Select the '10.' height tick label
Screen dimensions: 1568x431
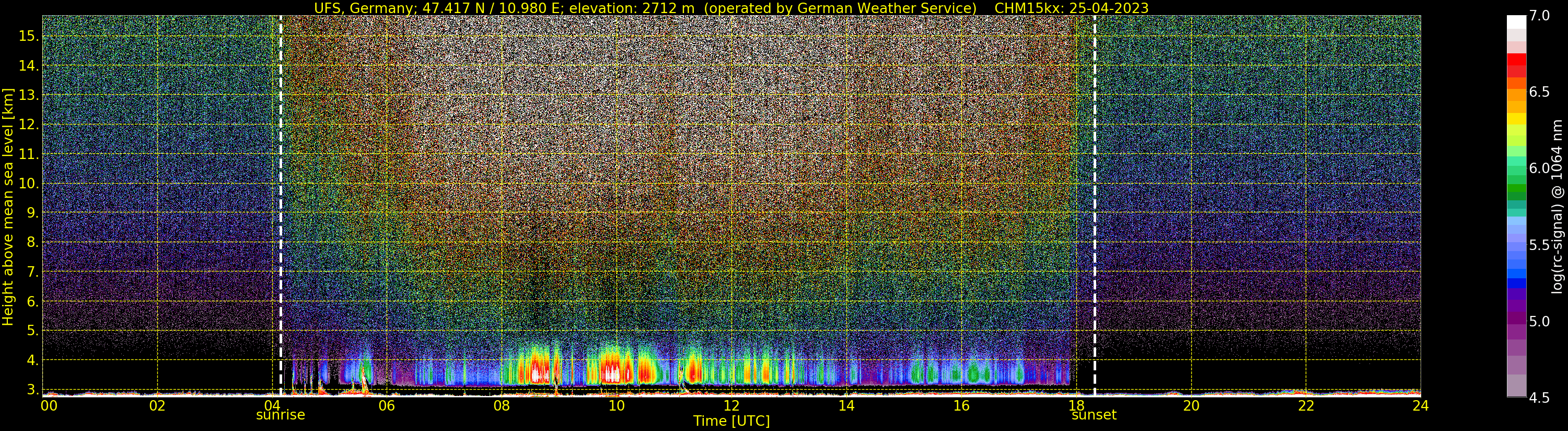(x=29, y=184)
